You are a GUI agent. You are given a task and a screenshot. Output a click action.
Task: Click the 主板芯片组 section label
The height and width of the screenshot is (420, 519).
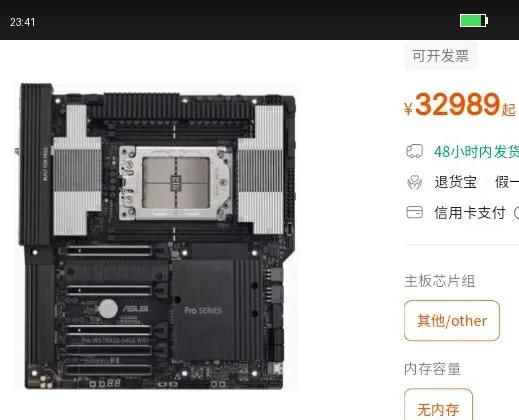pos(440,281)
